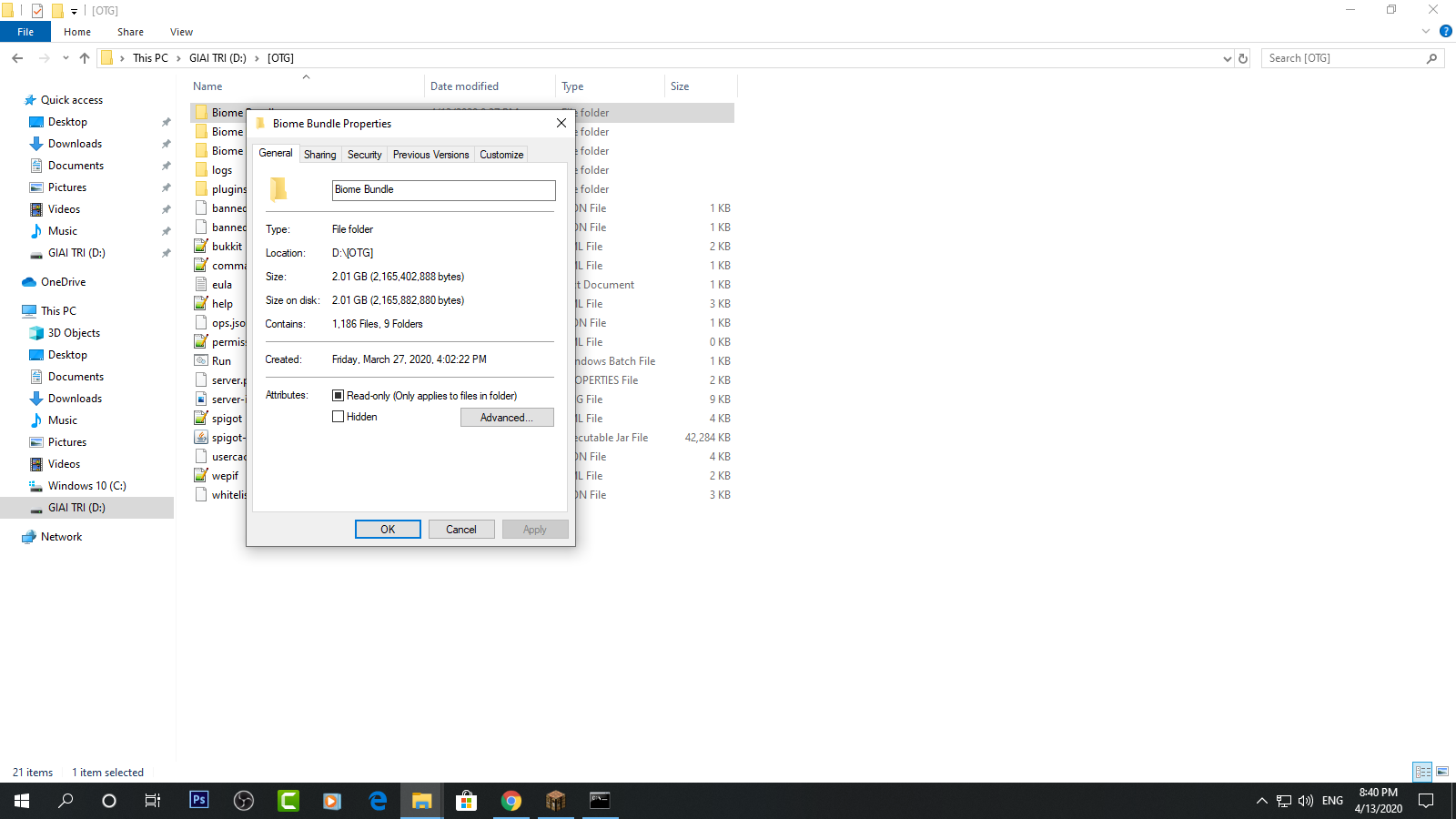Open Network in the navigation pane
Viewport: 1456px width, 819px height.
(x=61, y=537)
